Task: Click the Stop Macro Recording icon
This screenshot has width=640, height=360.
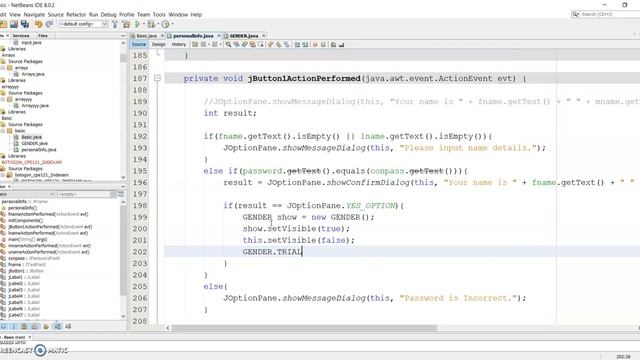Action: tap(323, 44)
